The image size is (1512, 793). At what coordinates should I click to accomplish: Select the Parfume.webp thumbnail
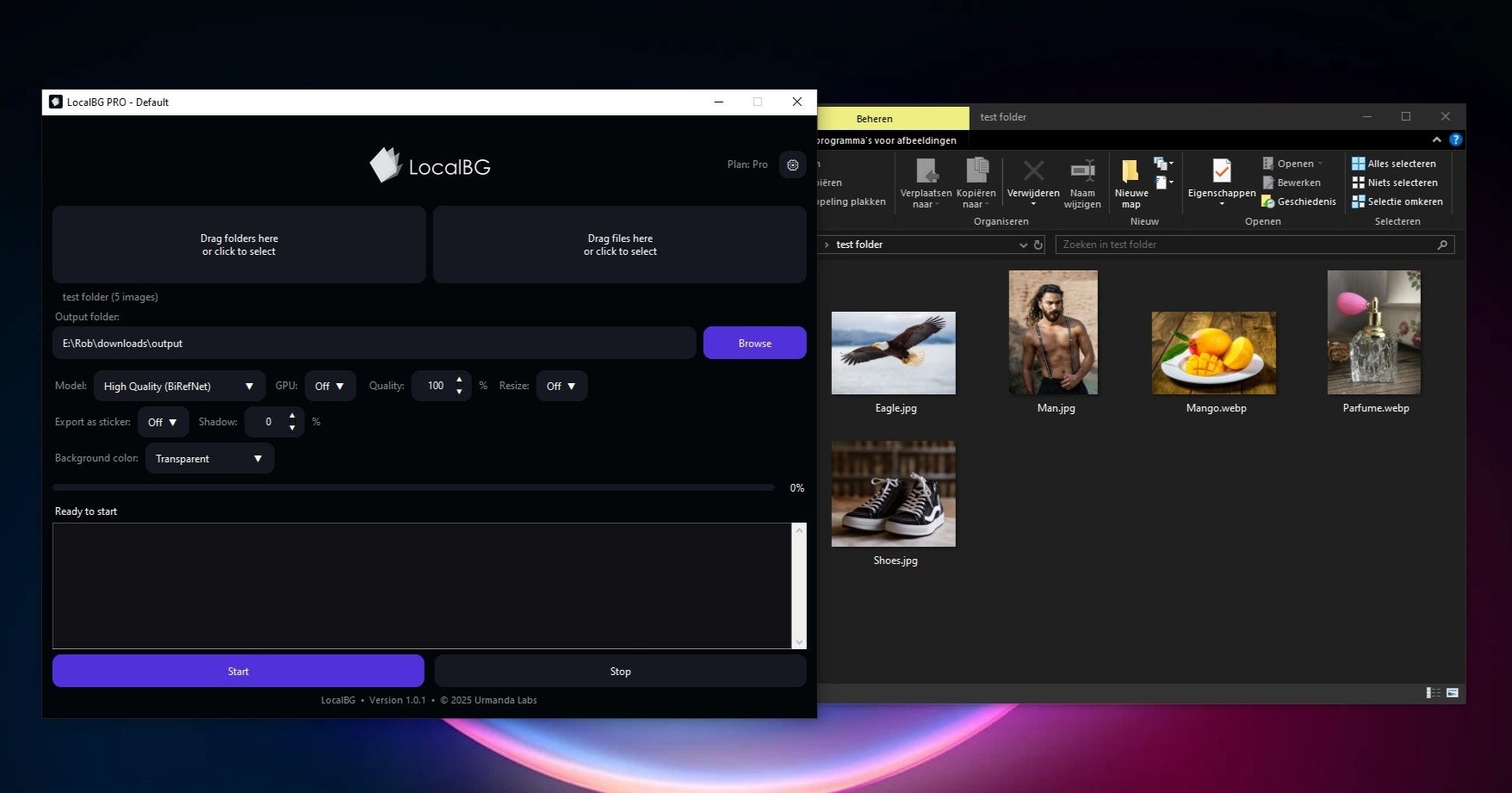[1374, 332]
